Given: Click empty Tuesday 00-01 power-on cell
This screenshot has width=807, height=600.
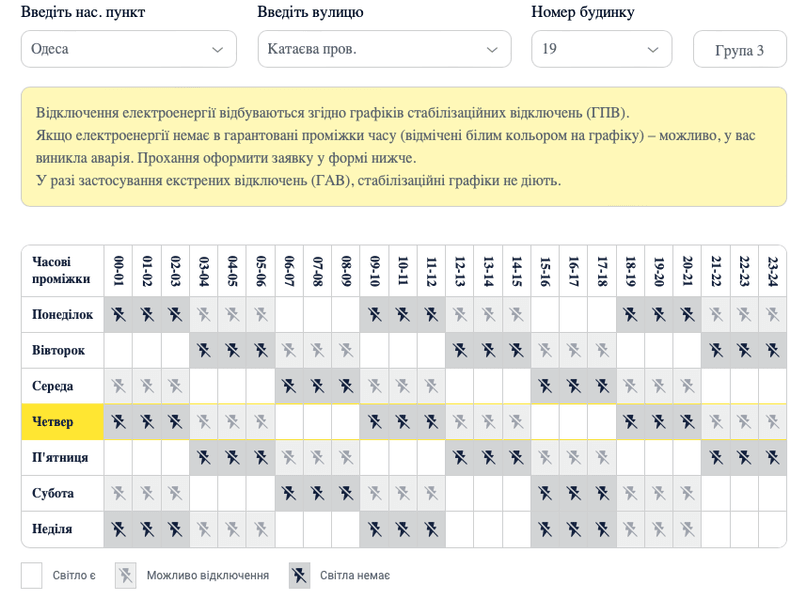Looking at the screenshot, I should pos(118,351).
